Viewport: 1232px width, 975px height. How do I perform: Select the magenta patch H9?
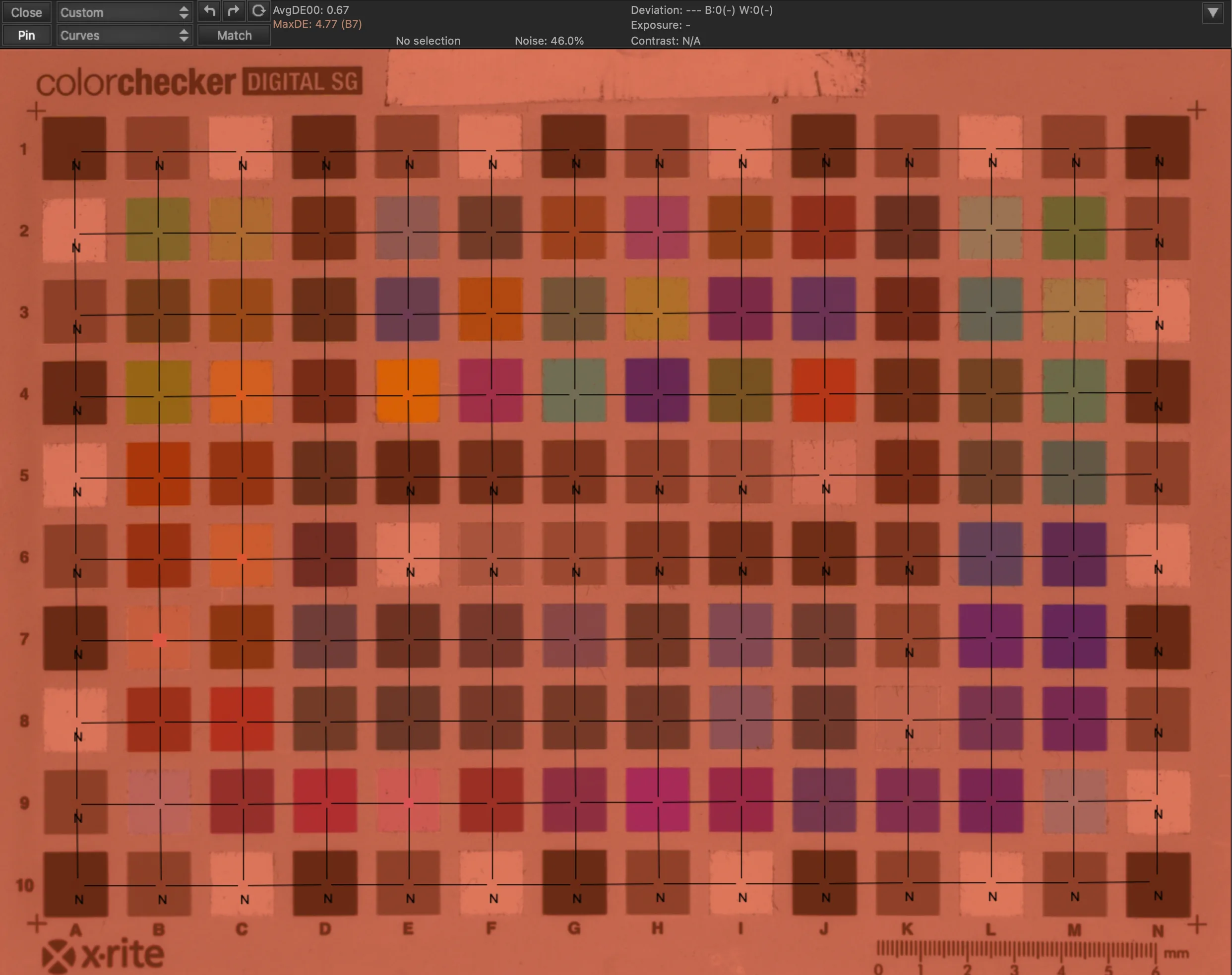pos(657,799)
